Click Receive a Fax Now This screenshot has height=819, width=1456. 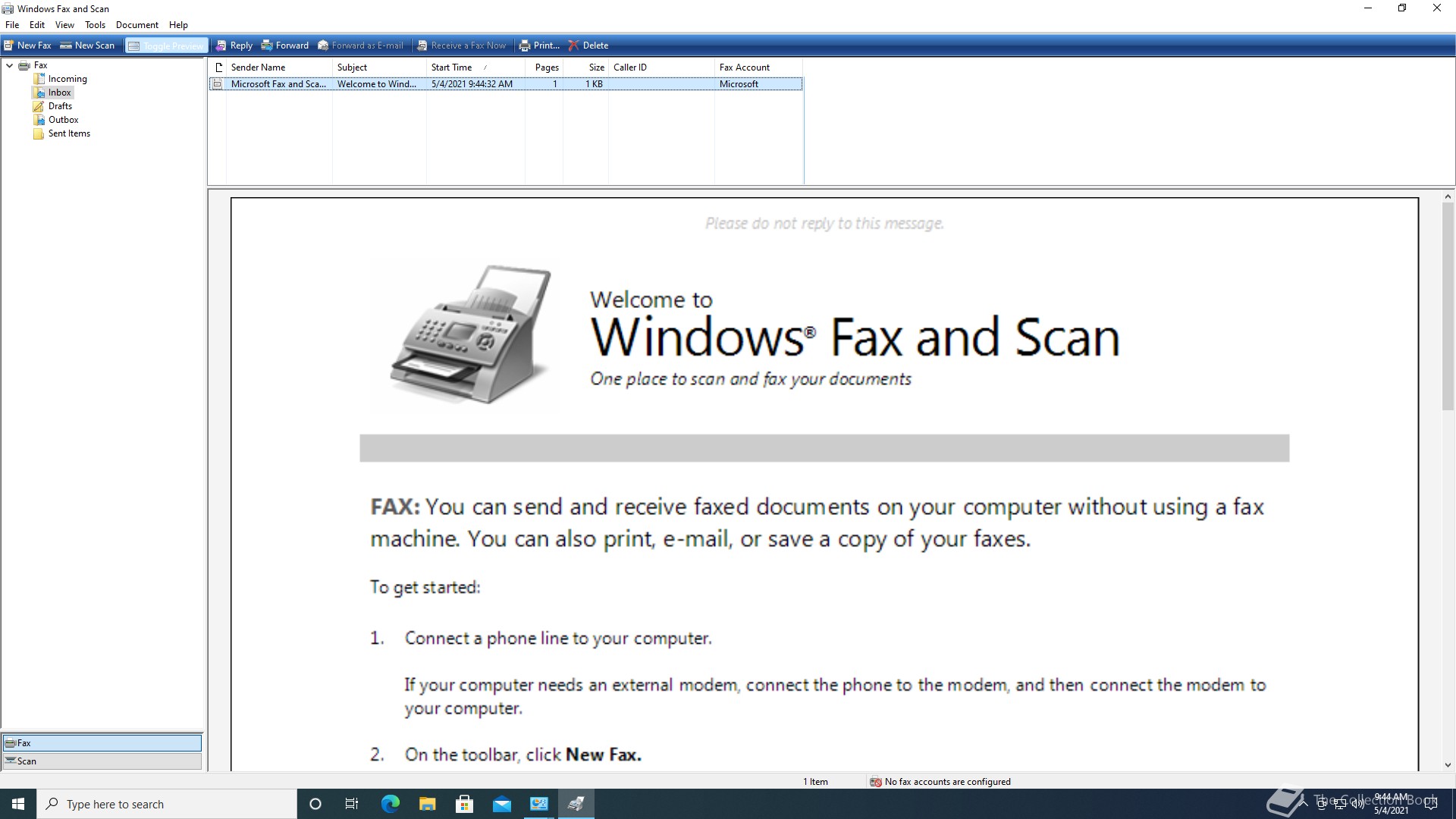coord(461,45)
